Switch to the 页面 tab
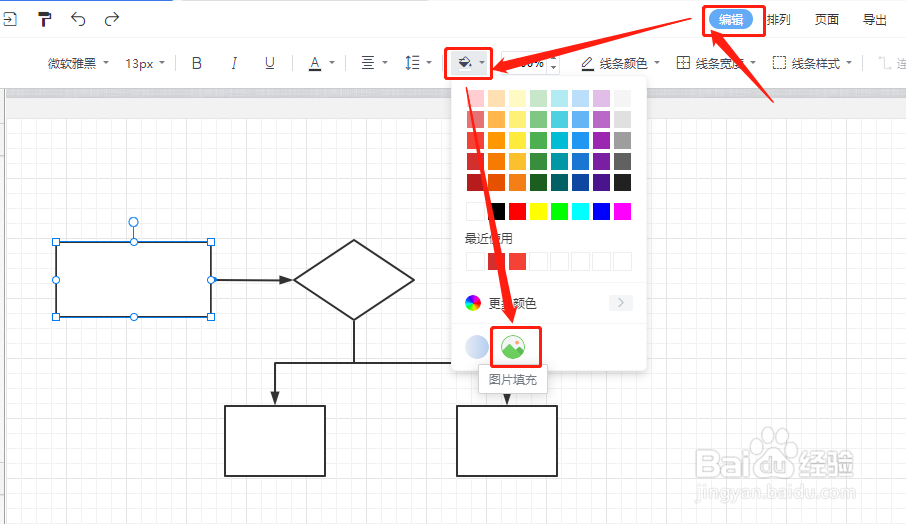 (x=826, y=20)
